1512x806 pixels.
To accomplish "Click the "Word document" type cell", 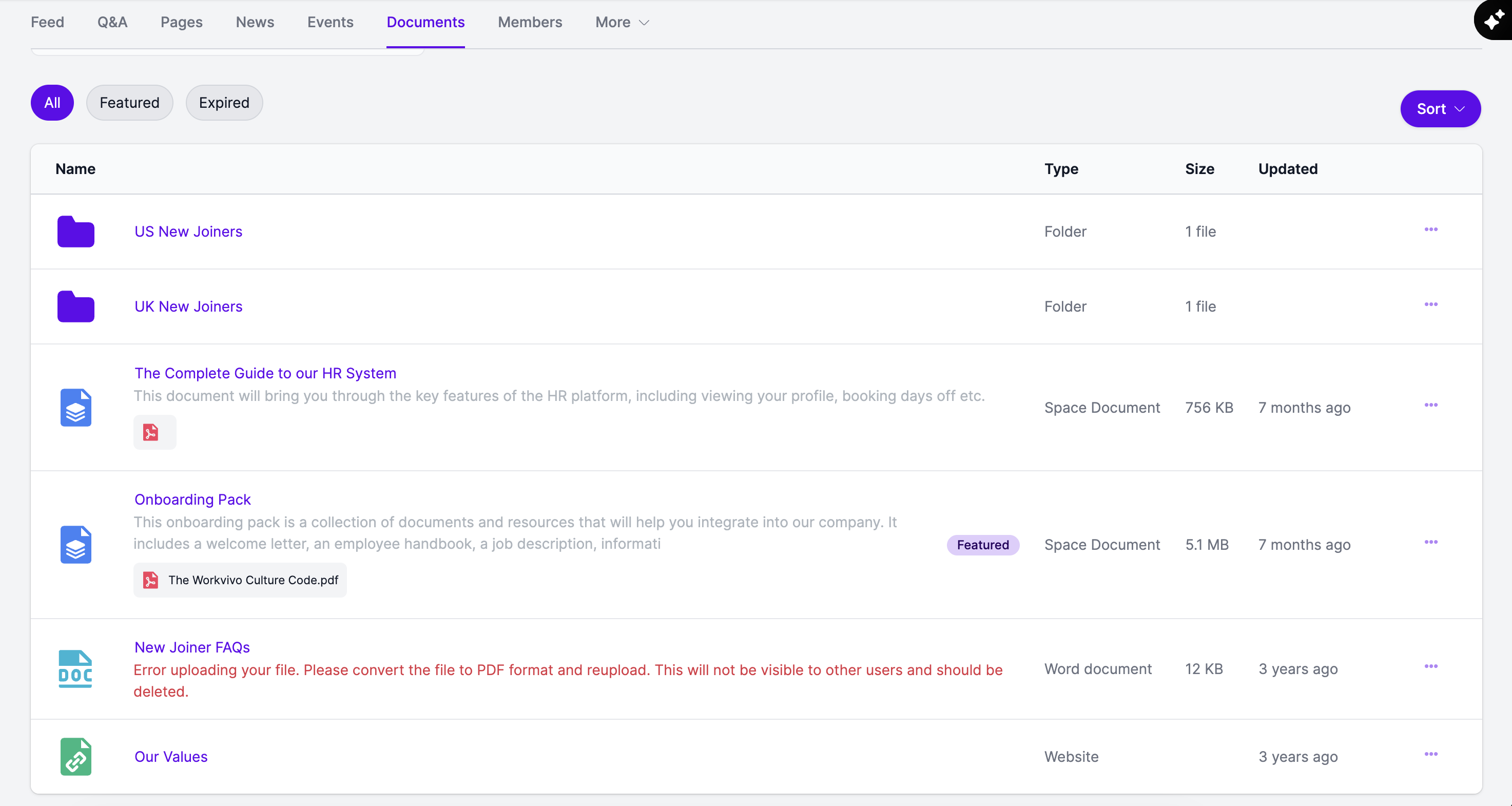I will pos(1098,668).
